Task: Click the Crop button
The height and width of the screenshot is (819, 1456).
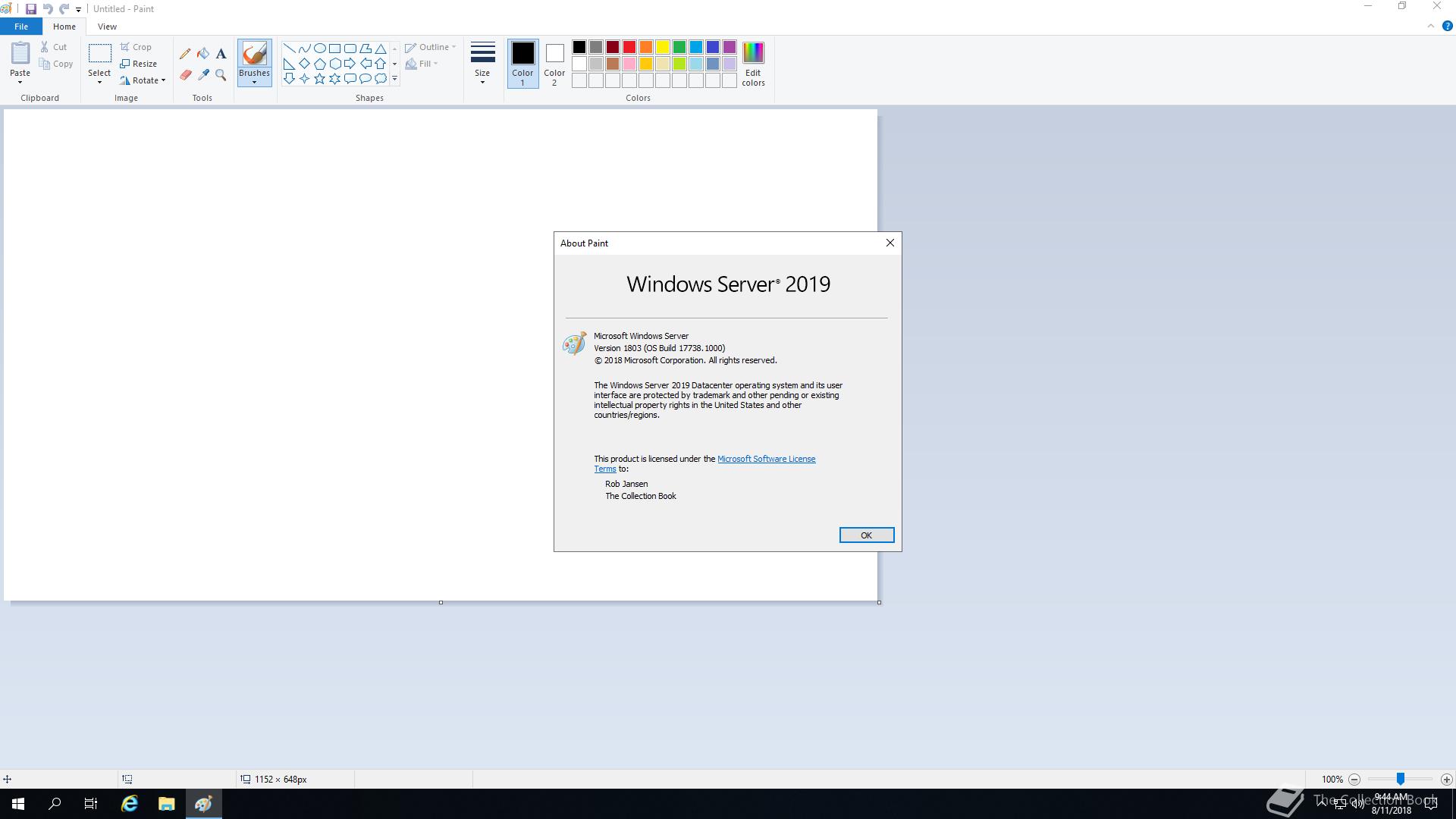Action: point(136,47)
